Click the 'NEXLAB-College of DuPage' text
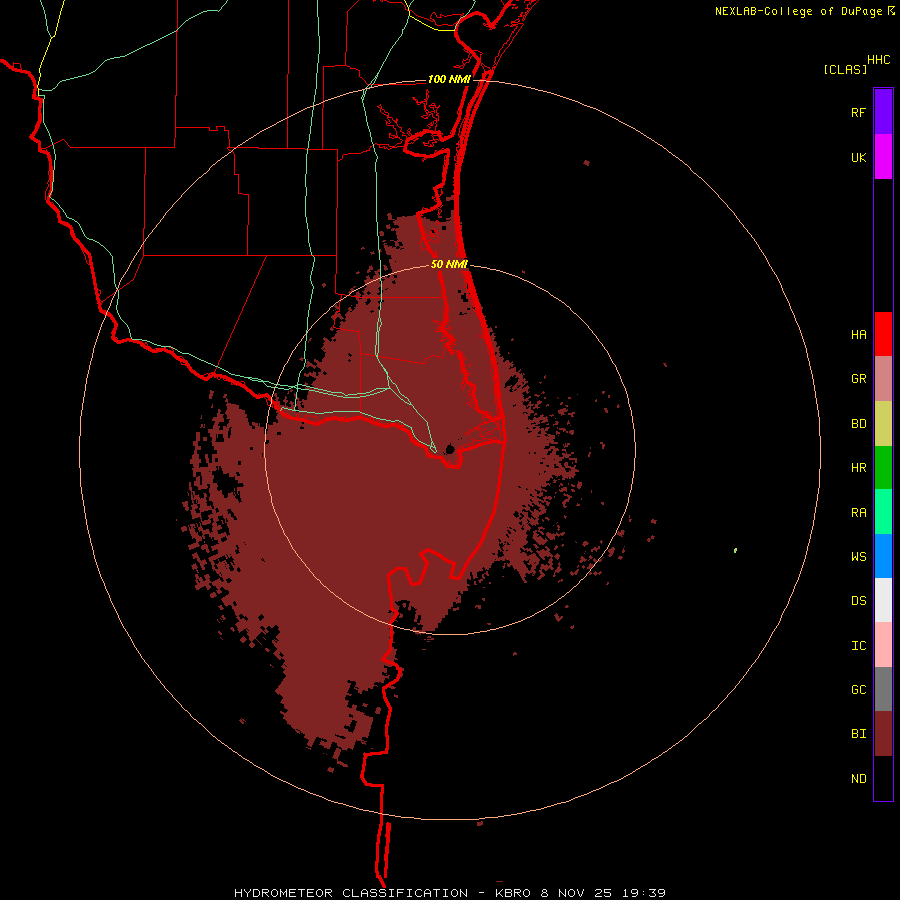900x900 pixels. coord(798,11)
